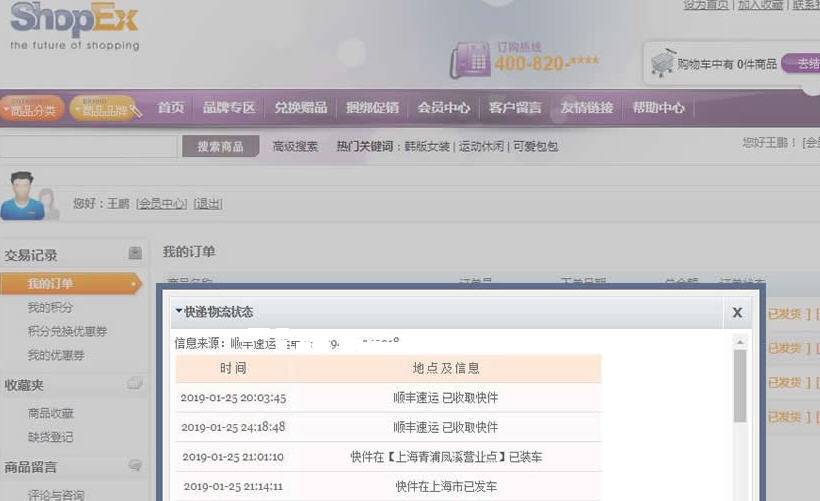The width and height of the screenshot is (820, 501).
Task: Click 快件在上海市已发车 cell
Action: coord(446,486)
